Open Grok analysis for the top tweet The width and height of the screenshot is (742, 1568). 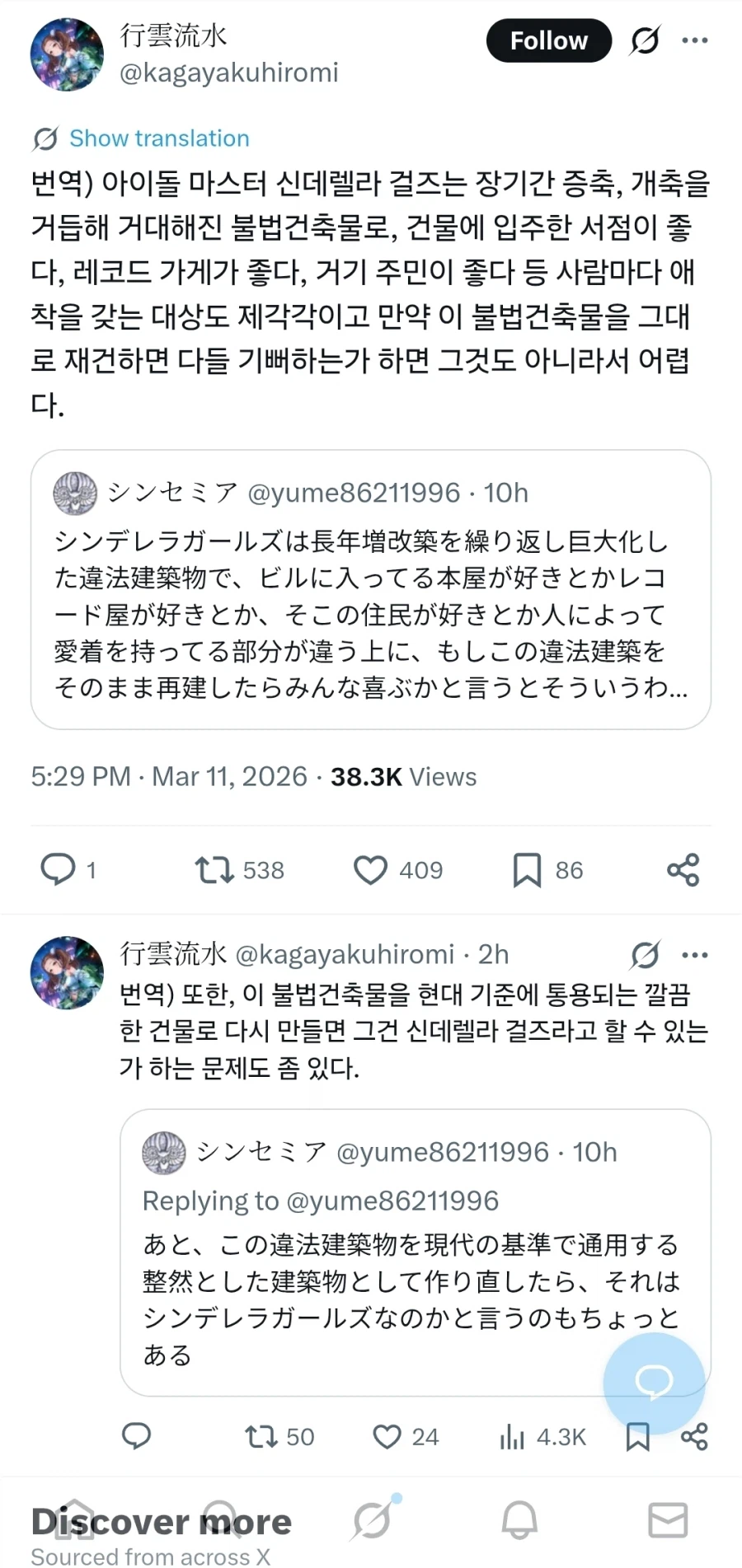pyautogui.click(x=644, y=40)
